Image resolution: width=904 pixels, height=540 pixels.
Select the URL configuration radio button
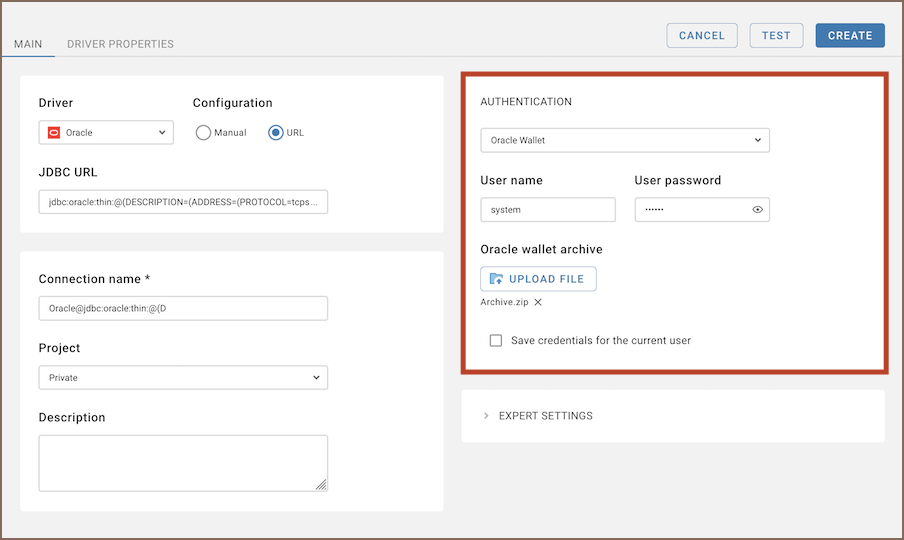[276, 132]
